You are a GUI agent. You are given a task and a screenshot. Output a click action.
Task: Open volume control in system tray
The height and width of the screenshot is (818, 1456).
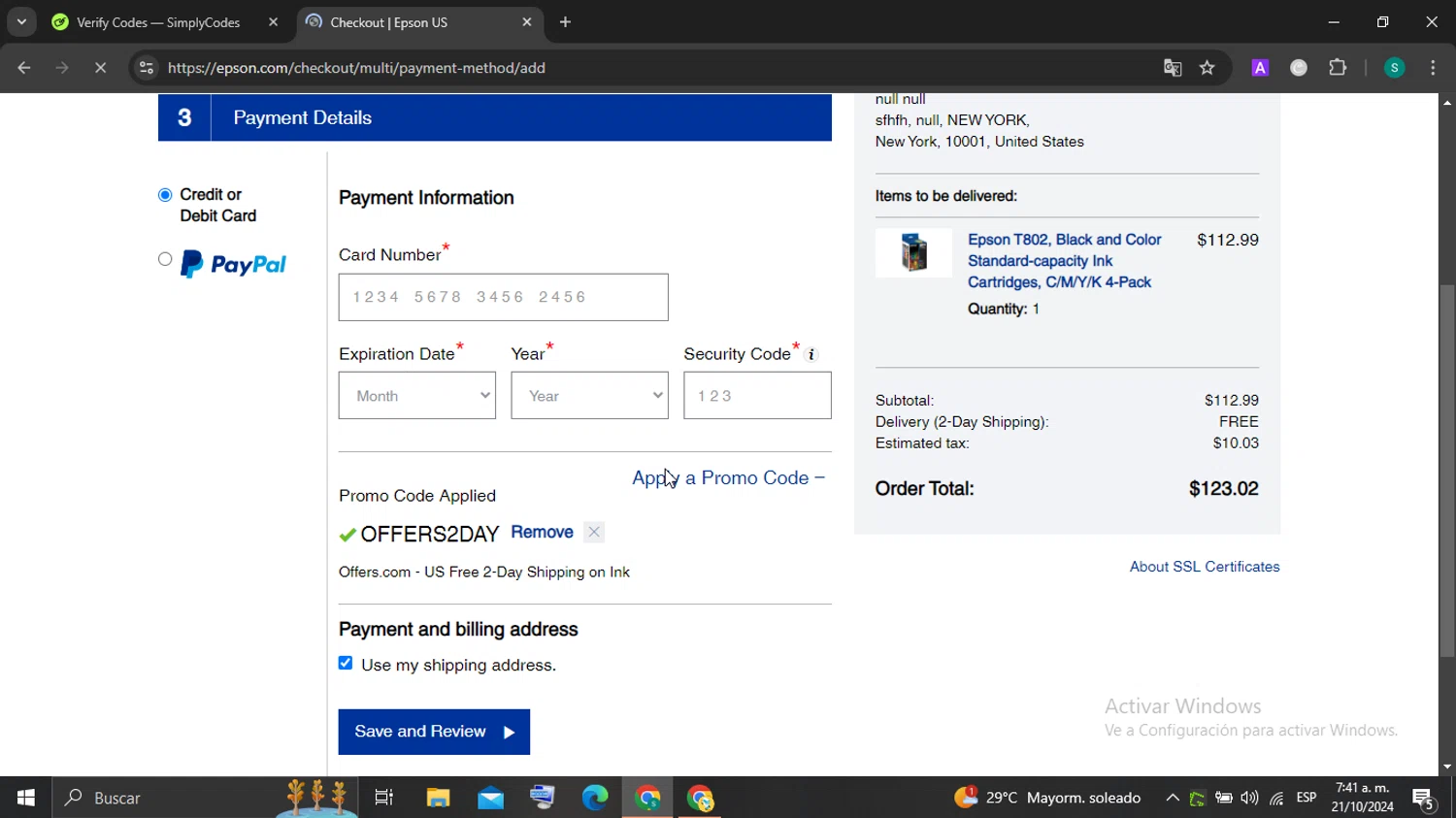1249,798
